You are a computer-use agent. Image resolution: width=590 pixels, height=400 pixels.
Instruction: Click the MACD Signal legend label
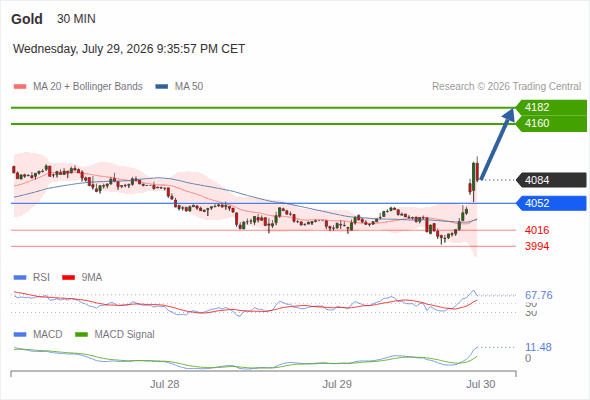(125, 335)
